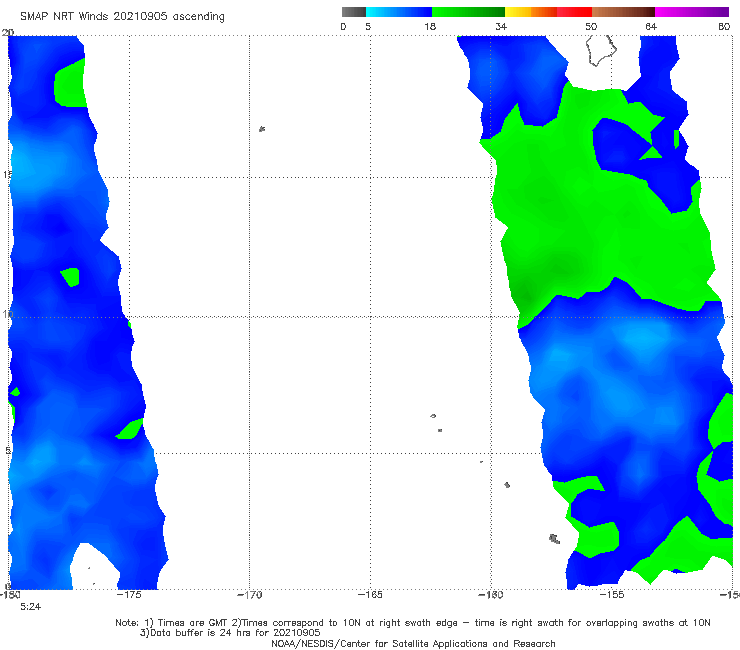This screenshot has width=740, height=650.
Task: Pick the yellow segment just after 34
Action: pos(518,12)
